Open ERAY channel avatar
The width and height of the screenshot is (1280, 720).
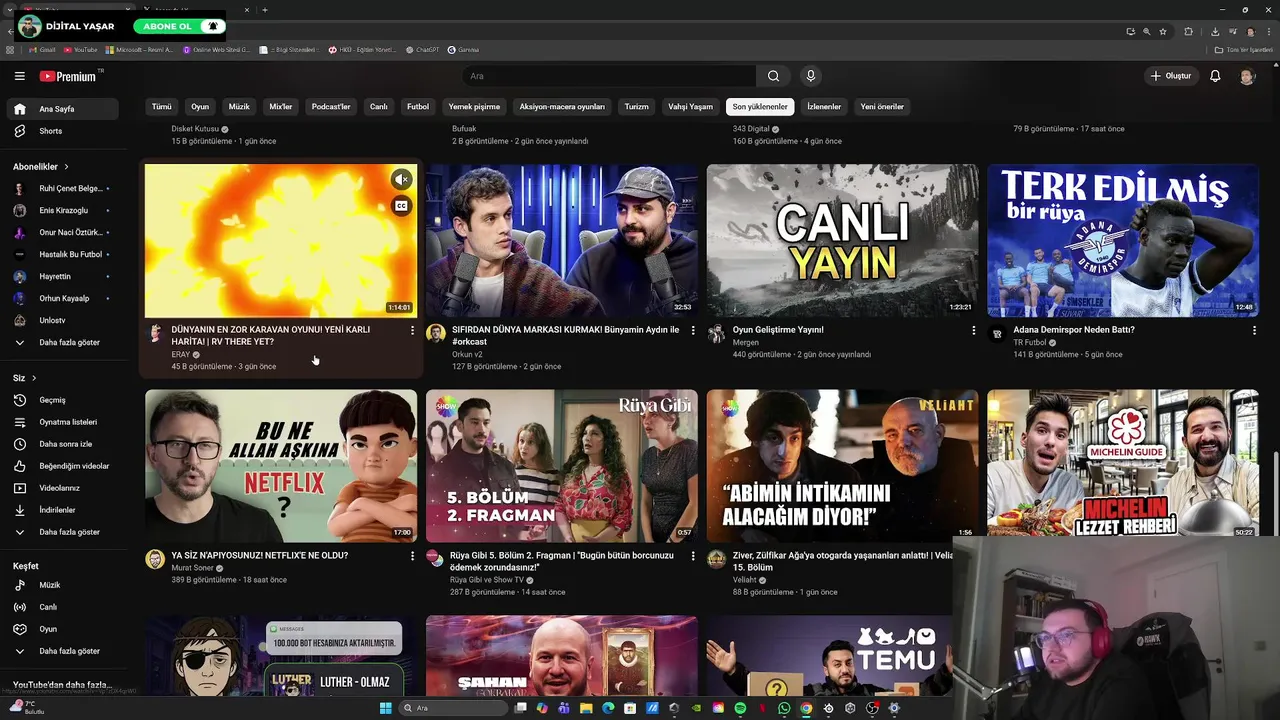tap(155, 334)
